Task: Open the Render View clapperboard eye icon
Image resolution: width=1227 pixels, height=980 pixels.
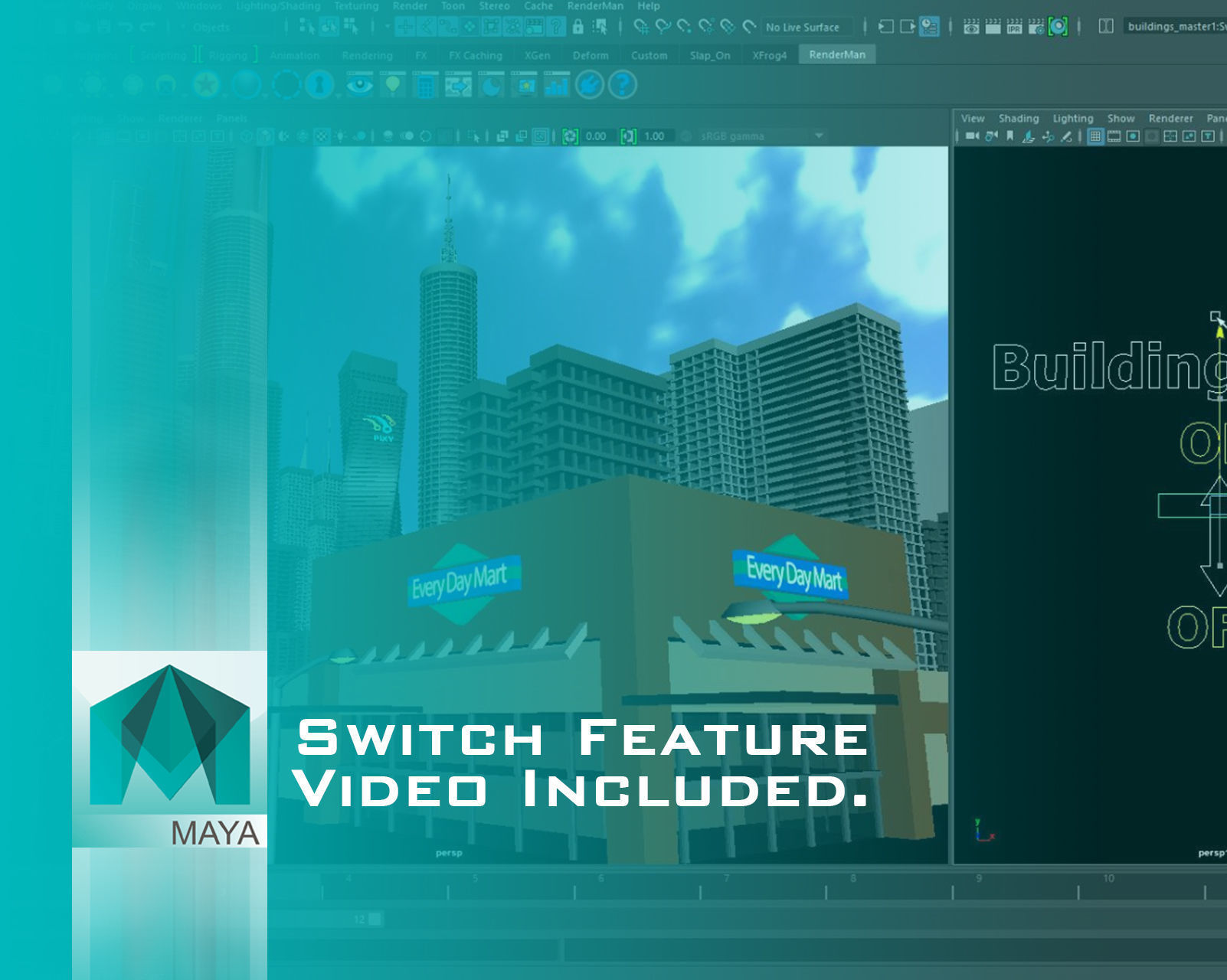Action: click(x=971, y=27)
